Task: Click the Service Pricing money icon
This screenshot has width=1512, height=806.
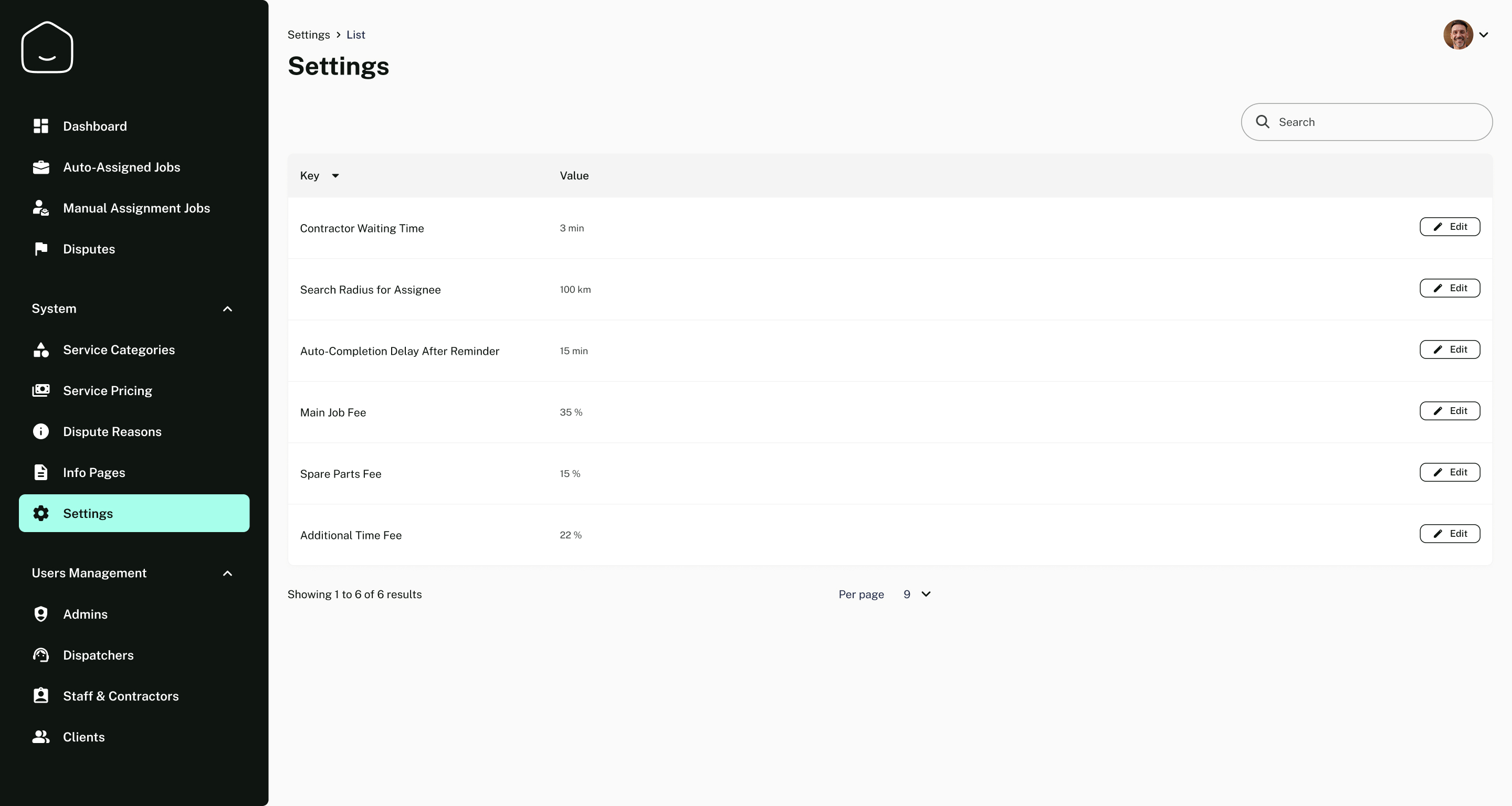Action: point(40,391)
